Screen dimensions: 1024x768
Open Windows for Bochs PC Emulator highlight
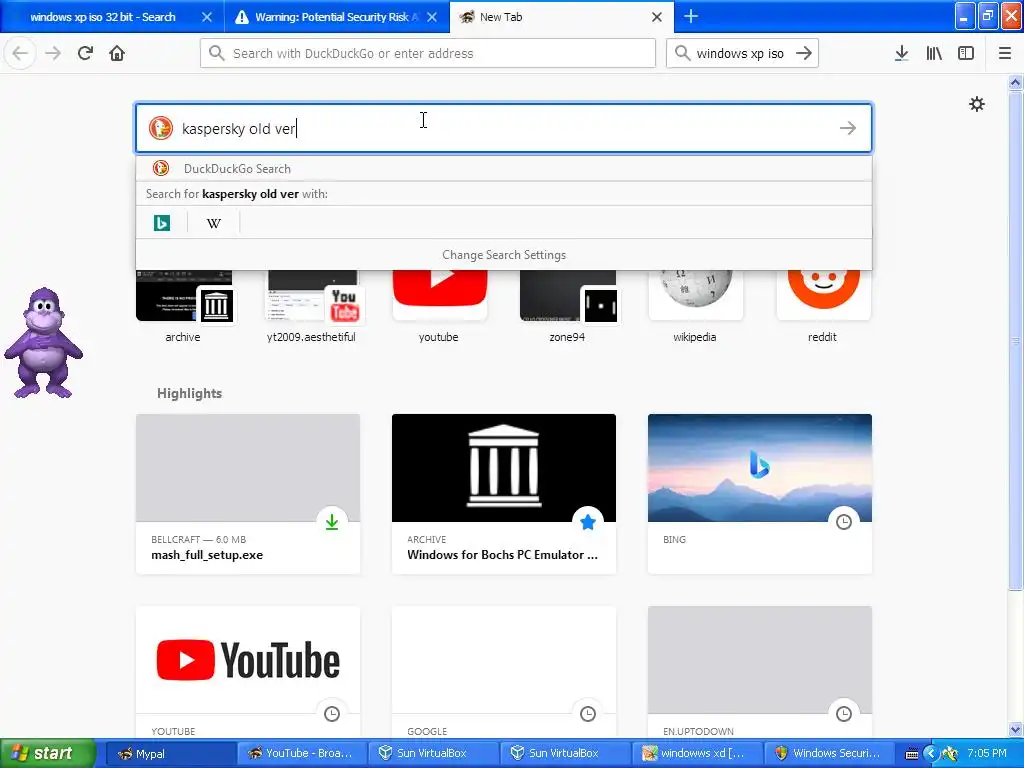point(504,494)
